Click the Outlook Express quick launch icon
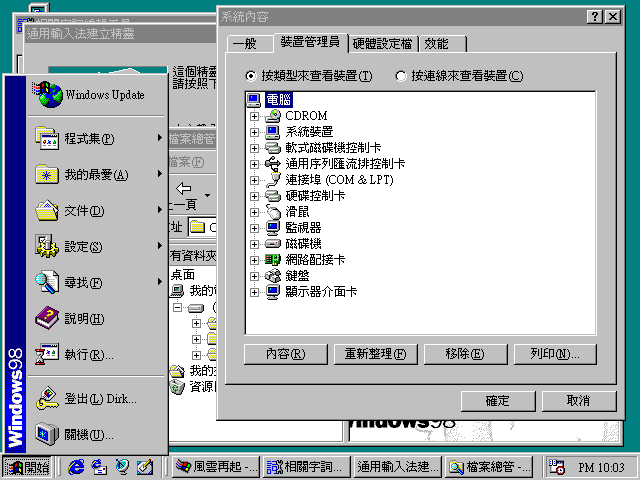The height and width of the screenshot is (480, 640). [x=99, y=467]
